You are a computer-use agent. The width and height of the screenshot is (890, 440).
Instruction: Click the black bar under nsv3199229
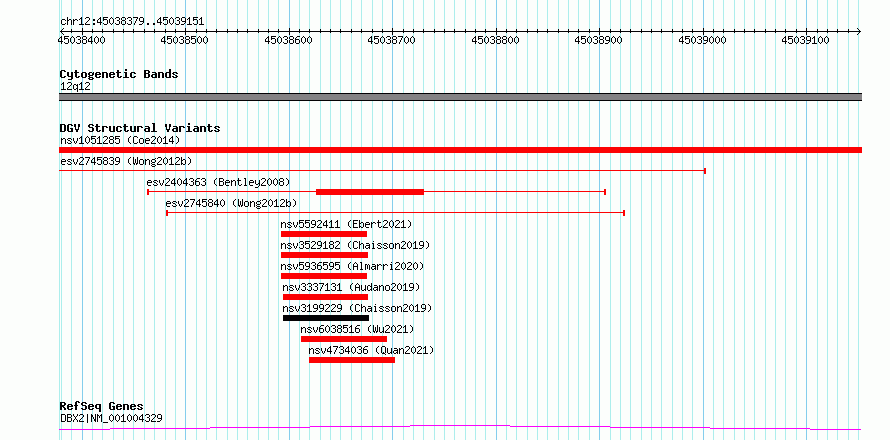pos(326,318)
